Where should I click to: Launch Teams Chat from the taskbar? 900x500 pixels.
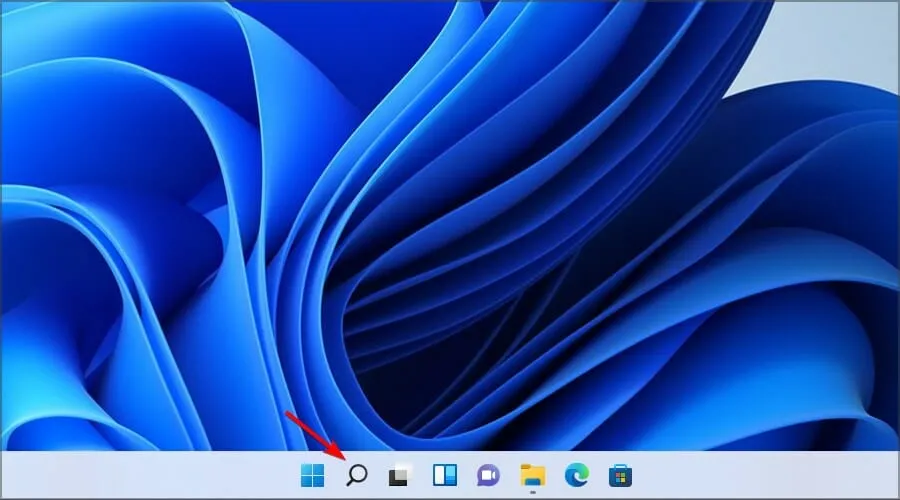click(488, 475)
